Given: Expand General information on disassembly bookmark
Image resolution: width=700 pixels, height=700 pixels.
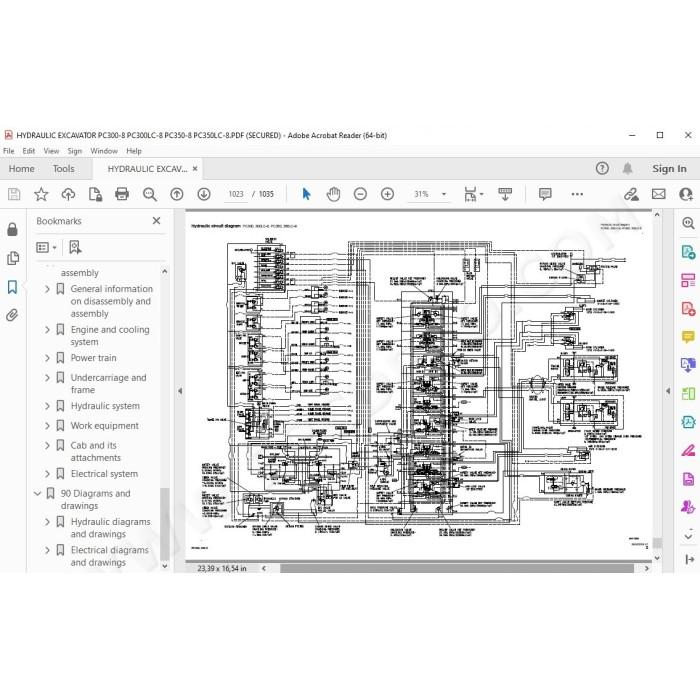Looking at the screenshot, I should (x=47, y=289).
